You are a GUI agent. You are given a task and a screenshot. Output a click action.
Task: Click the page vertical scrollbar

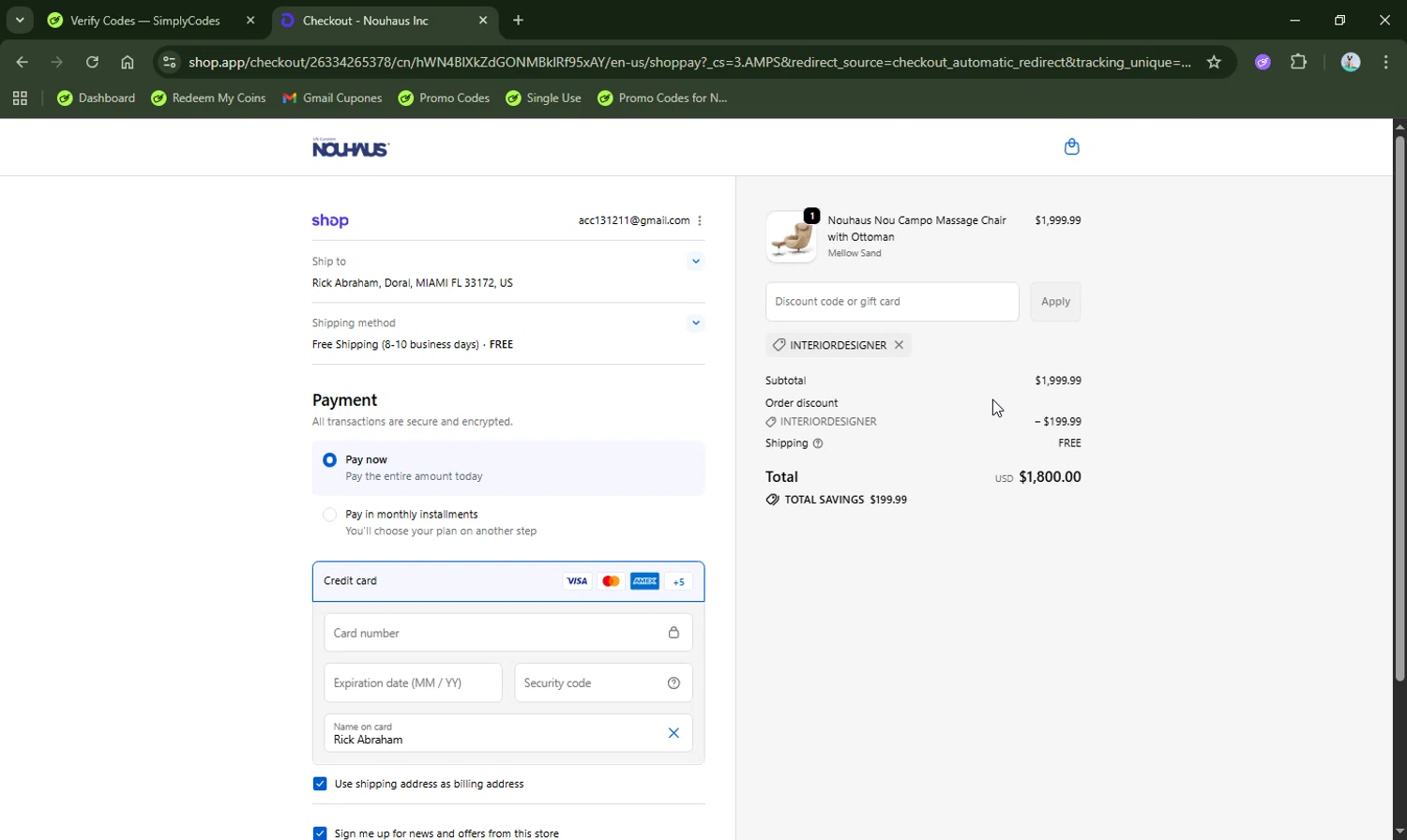click(x=1399, y=409)
